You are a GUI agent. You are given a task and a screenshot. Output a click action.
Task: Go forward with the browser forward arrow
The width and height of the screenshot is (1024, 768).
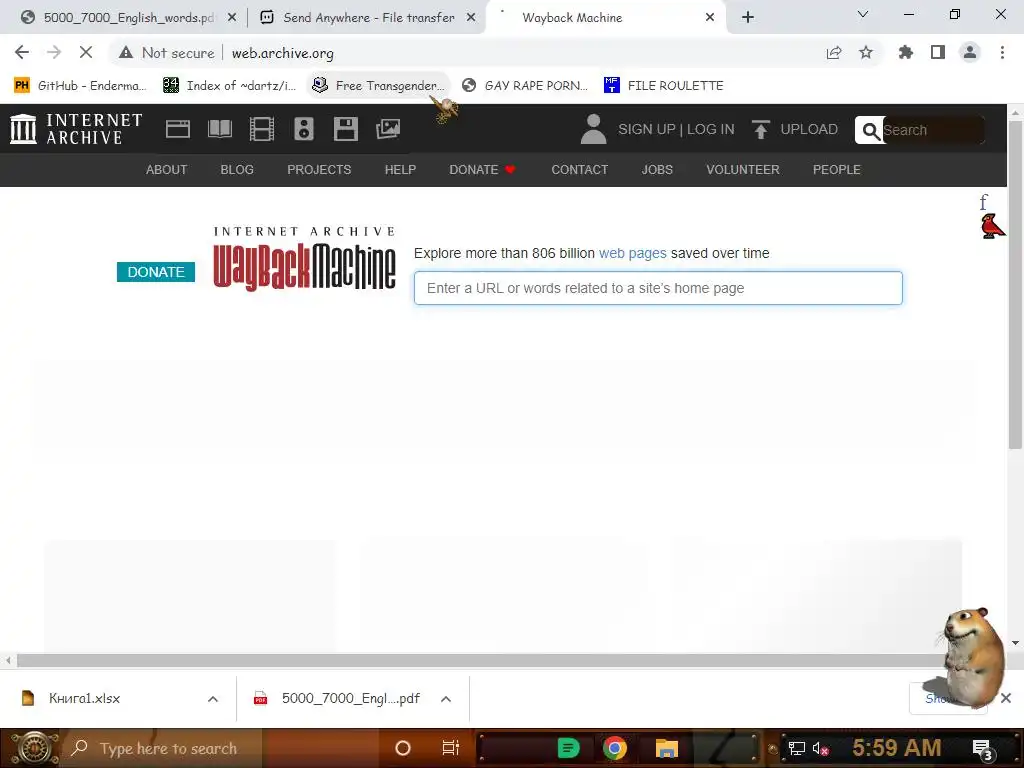pyautogui.click(x=54, y=52)
